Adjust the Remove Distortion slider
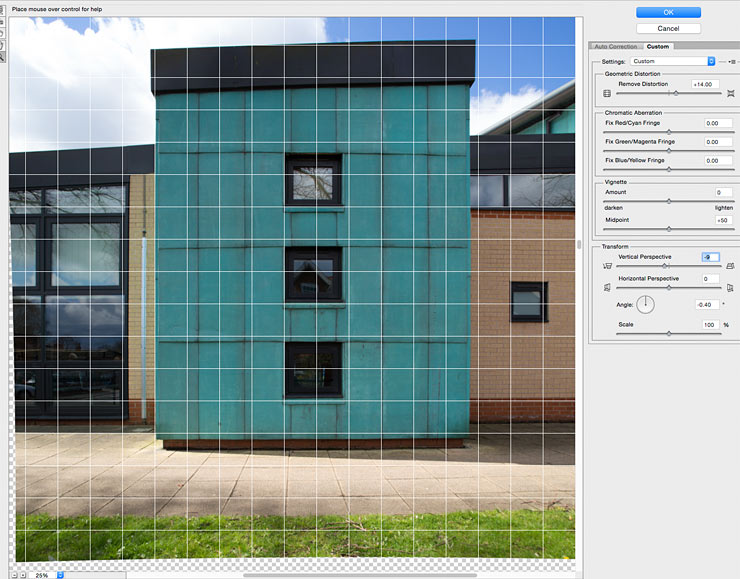740x579 pixels. pyautogui.click(x=676, y=93)
